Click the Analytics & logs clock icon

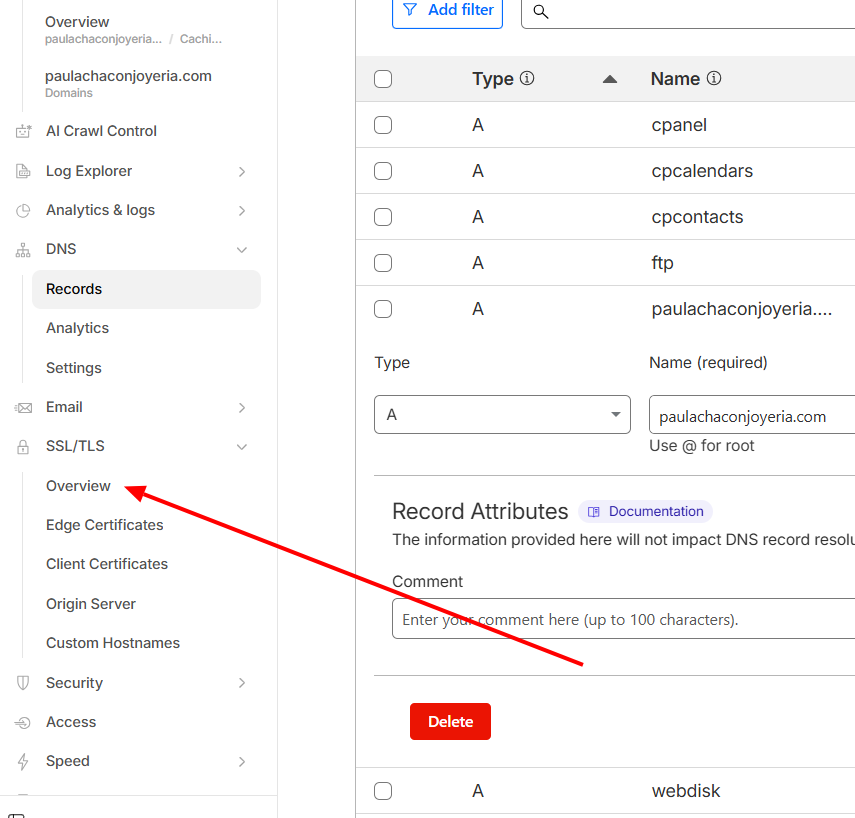point(23,210)
